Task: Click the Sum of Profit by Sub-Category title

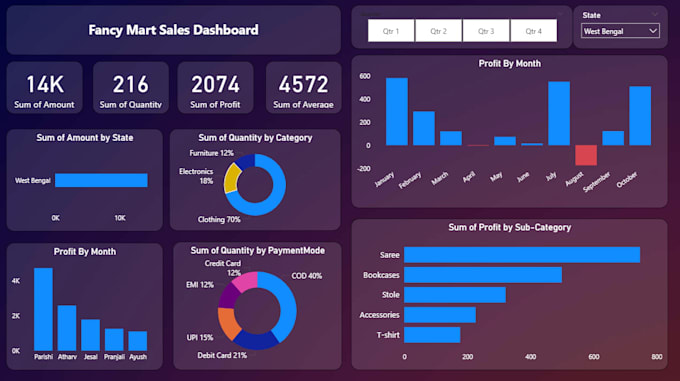Action: [x=510, y=228]
